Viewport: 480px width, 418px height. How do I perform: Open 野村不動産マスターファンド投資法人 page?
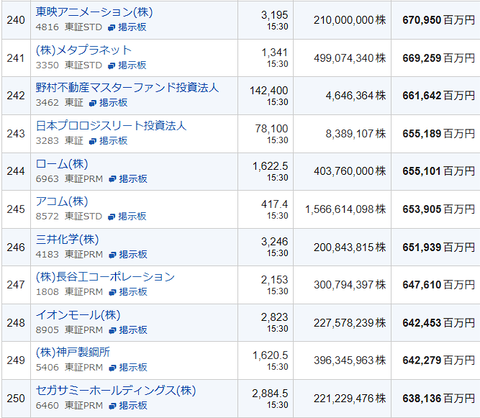127,88
